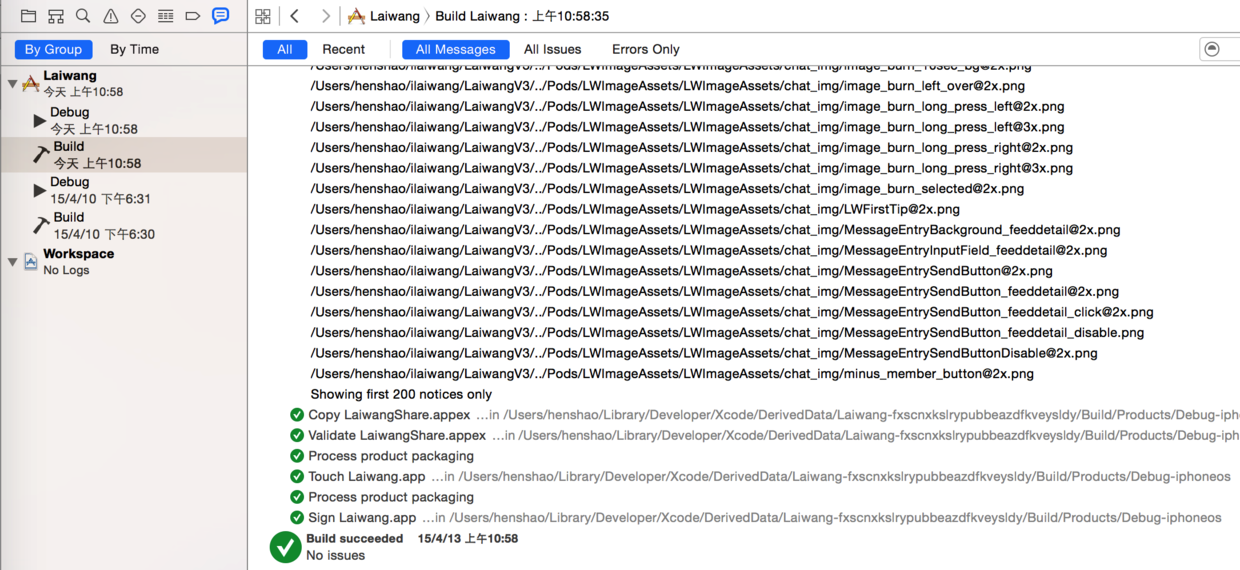Select the image_burn_long_press_left@3x.png line
This screenshot has width=1240, height=570.
tap(687, 127)
